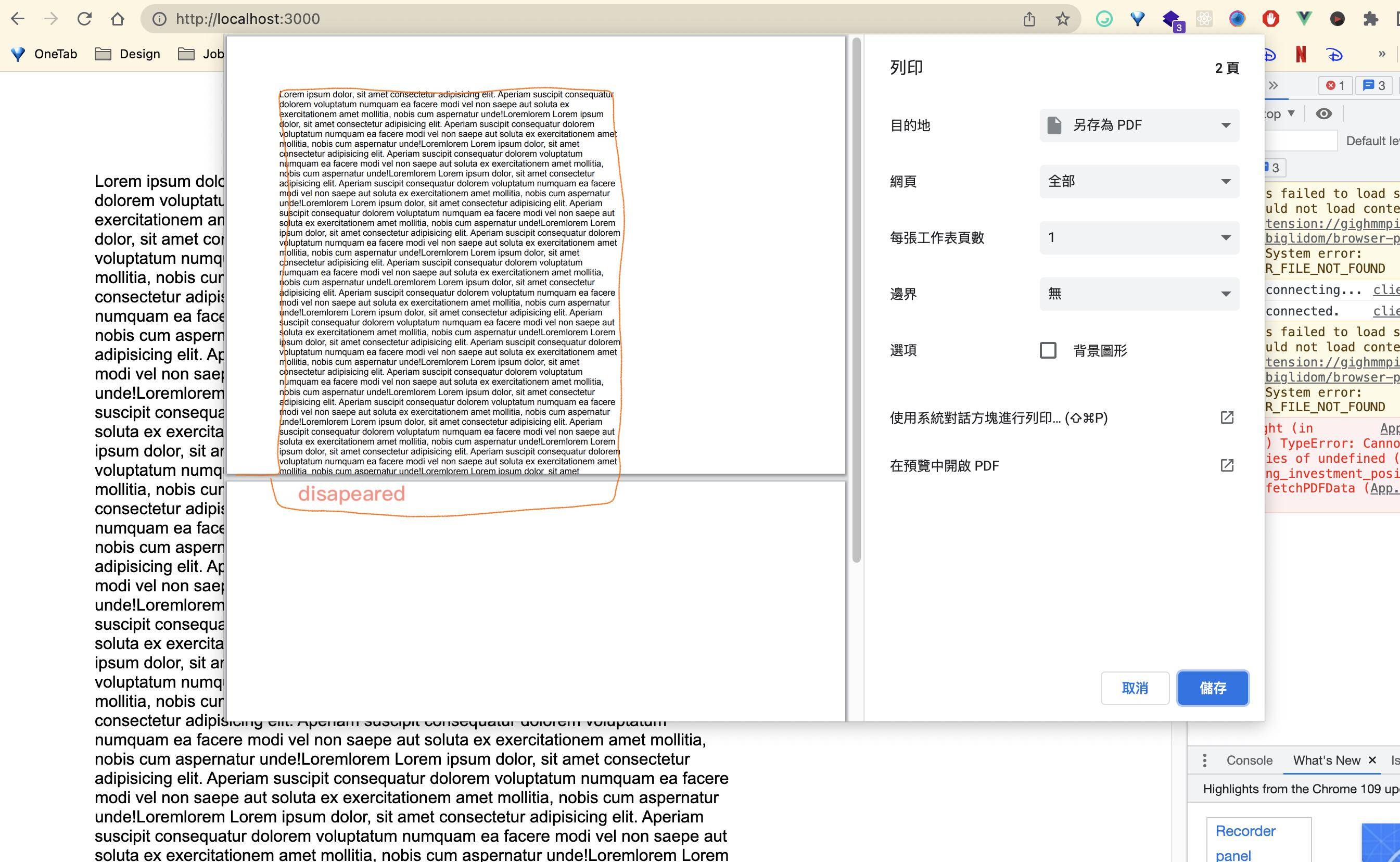Image resolution: width=1400 pixels, height=862 pixels.
Task: Expand the 網頁 全部 dropdown
Action: pyautogui.click(x=1139, y=181)
